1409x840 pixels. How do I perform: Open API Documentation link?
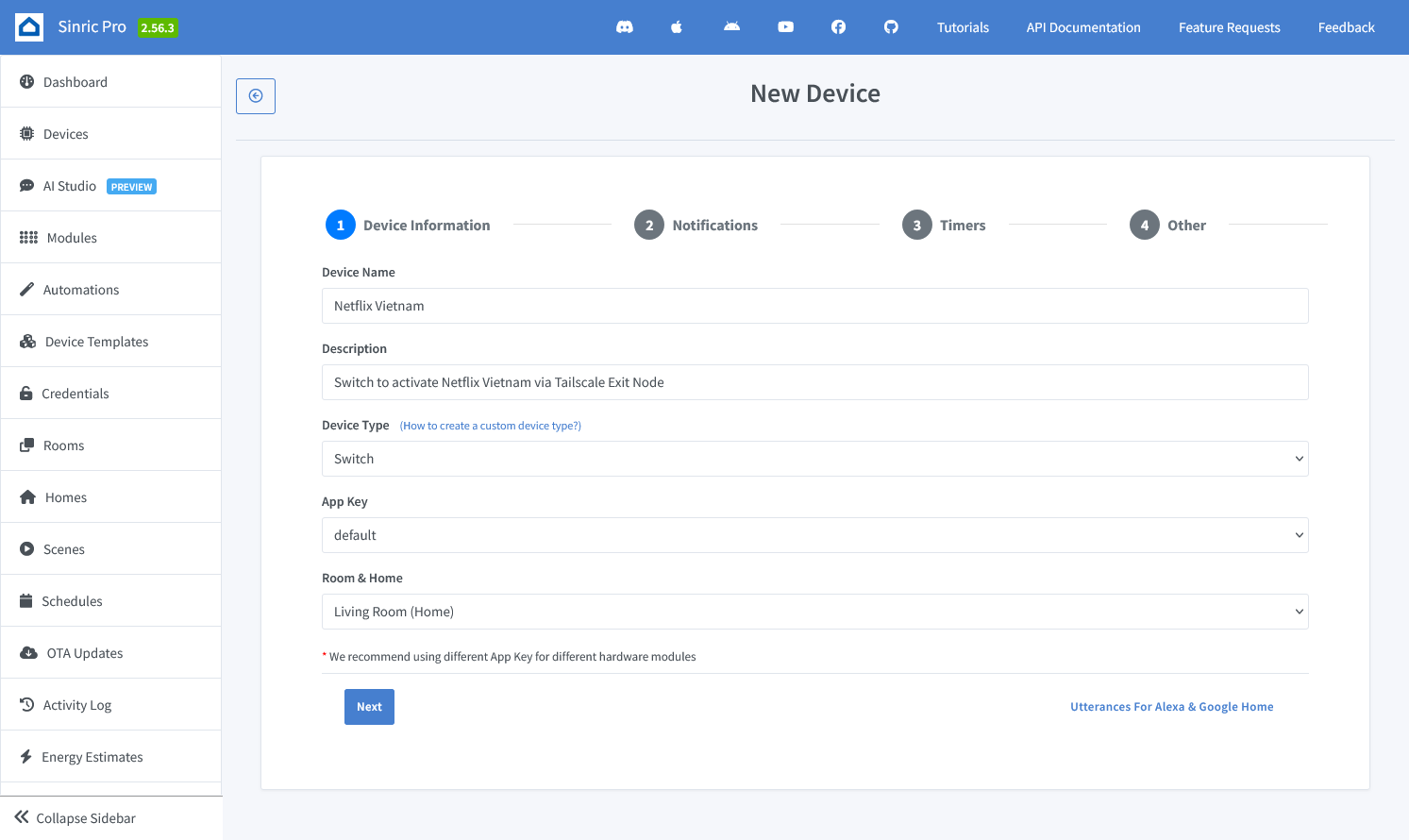coord(1083,27)
